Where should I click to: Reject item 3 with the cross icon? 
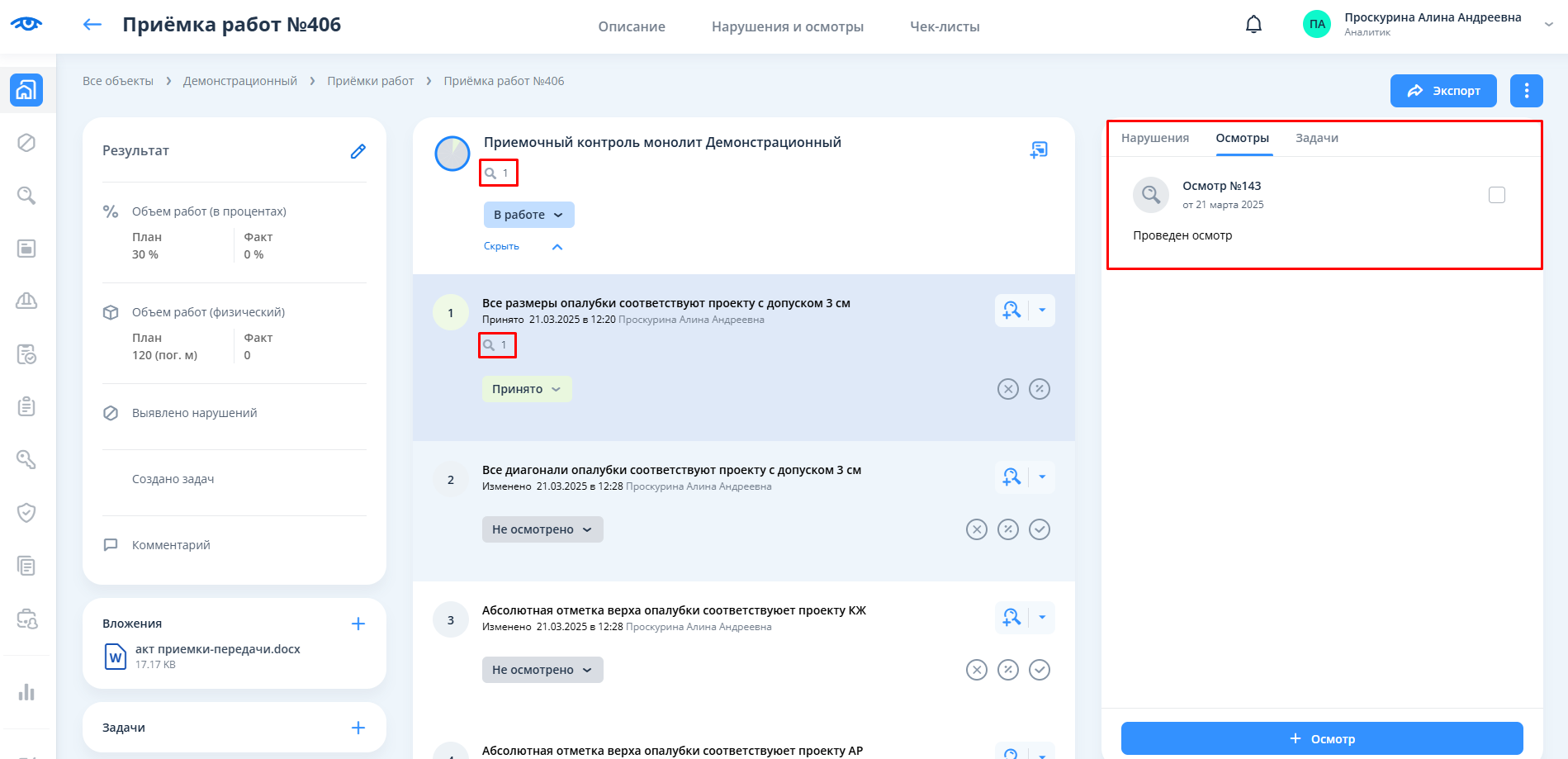[977, 670]
